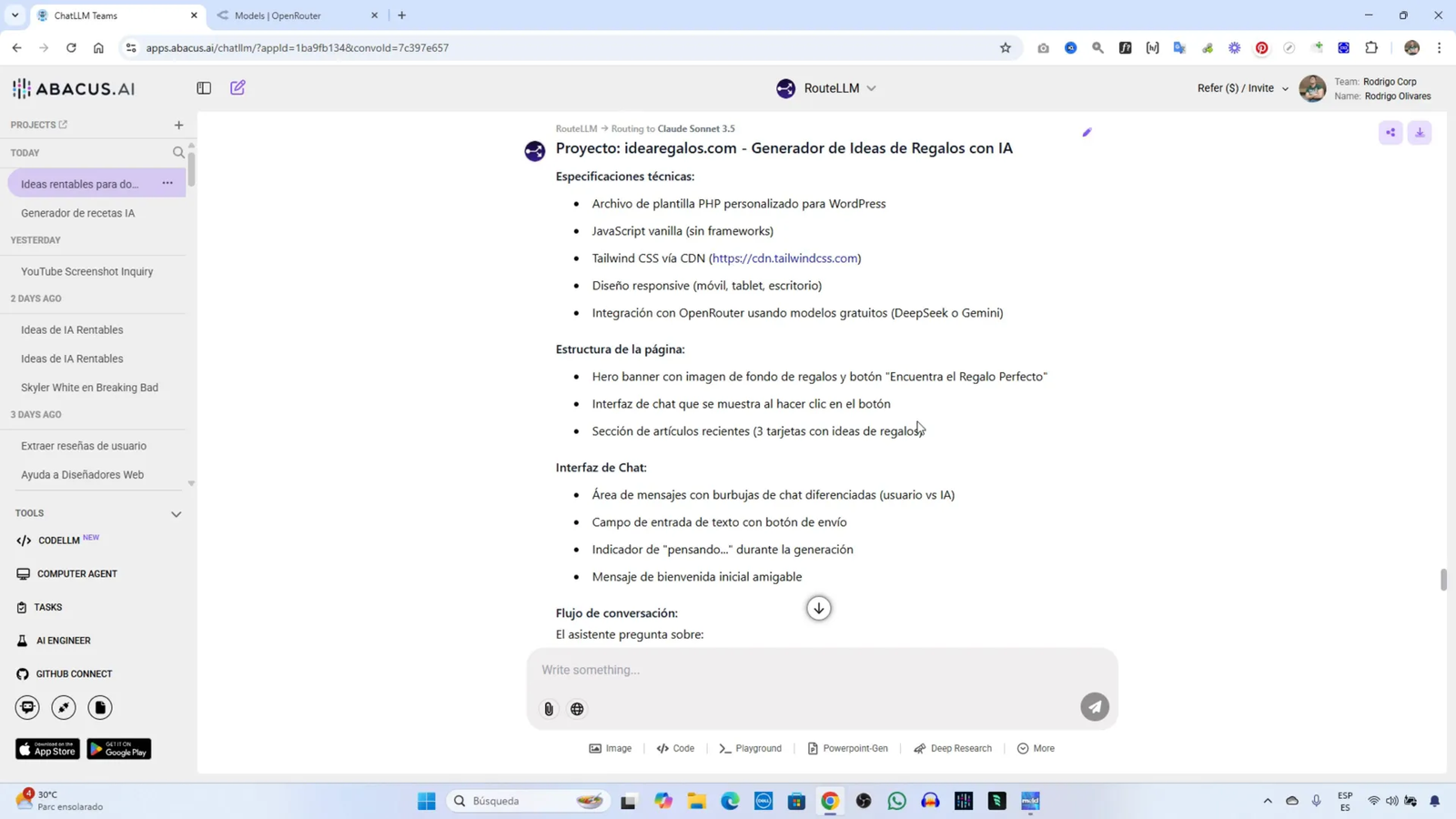
Task: Start a new chat with the compose icon
Action: [237, 86]
